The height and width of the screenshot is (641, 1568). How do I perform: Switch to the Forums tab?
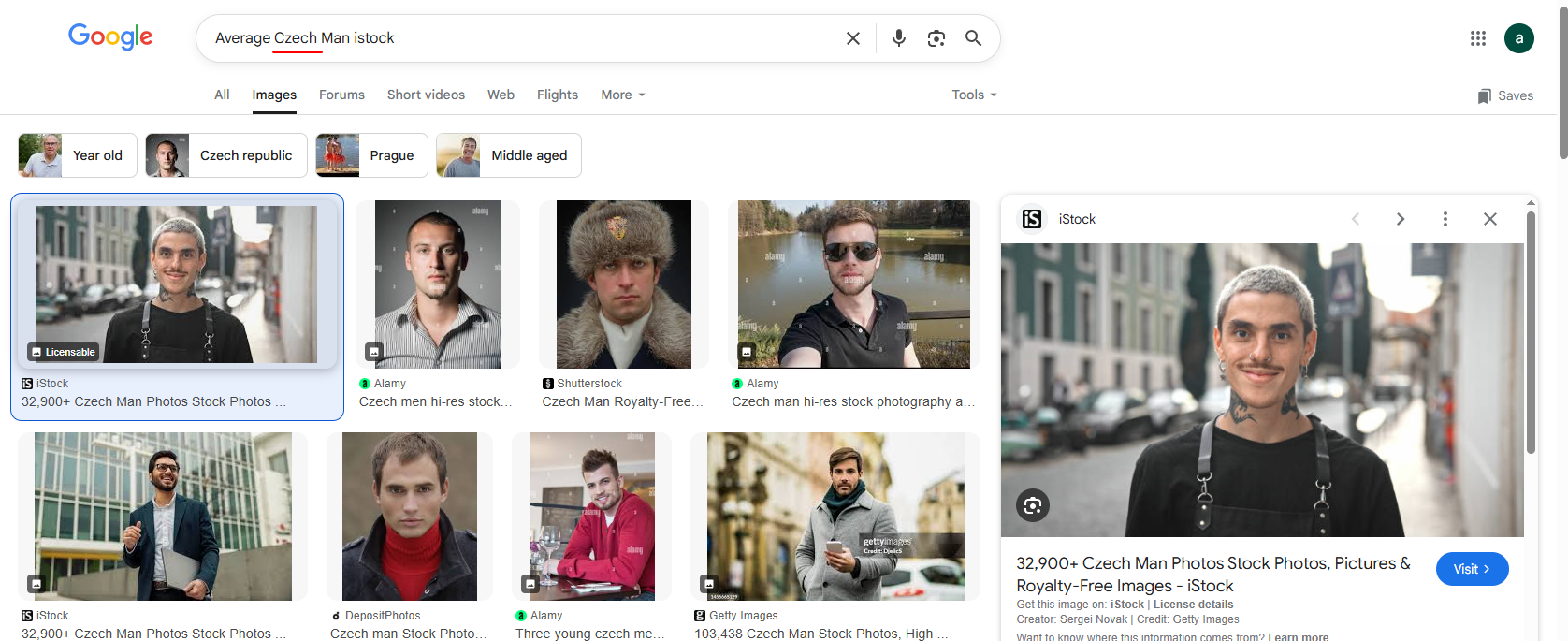341,95
